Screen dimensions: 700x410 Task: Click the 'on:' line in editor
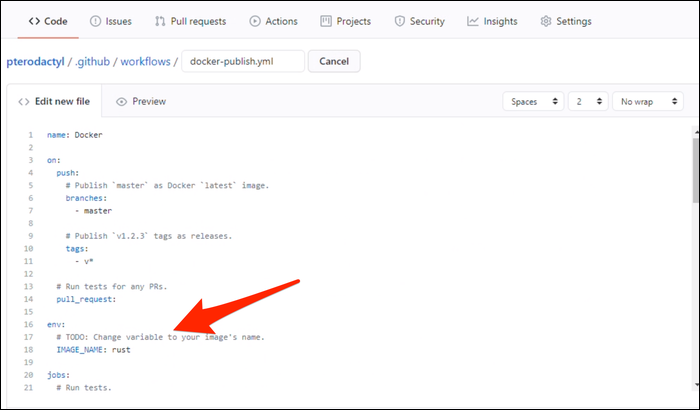click(54, 160)
